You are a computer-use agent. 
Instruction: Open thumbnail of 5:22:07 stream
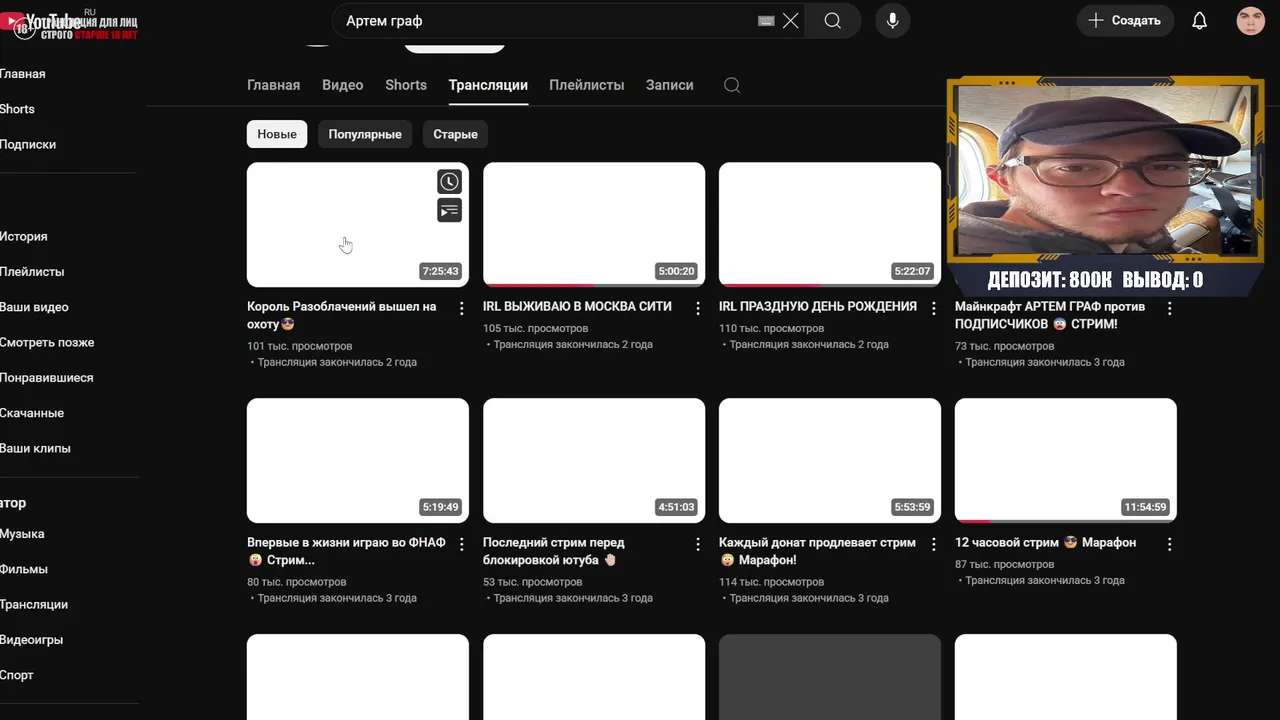[x=830, y=225]
